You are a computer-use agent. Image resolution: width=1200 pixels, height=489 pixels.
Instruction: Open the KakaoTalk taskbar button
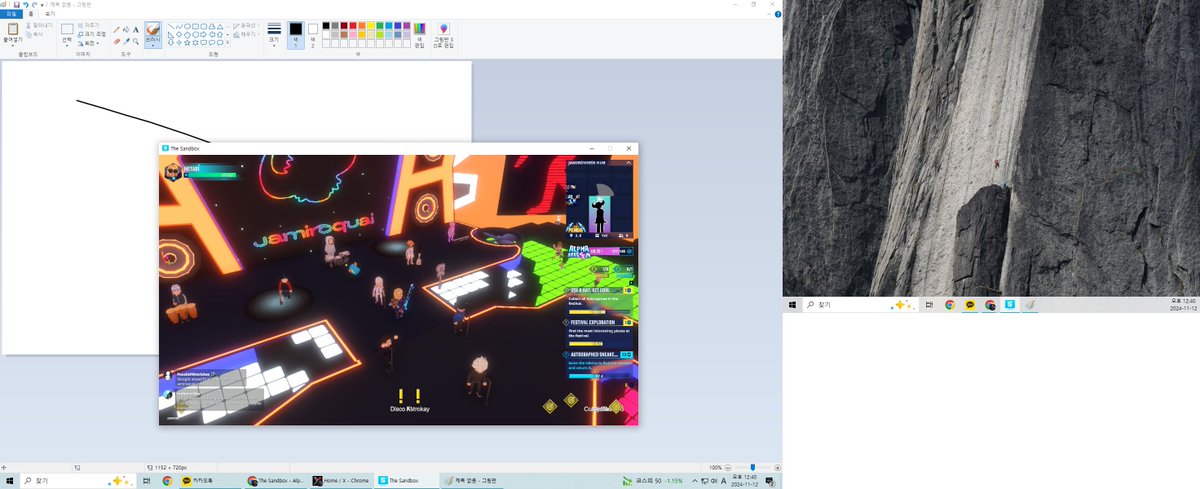pyautogui.click(x=208, y=481)
